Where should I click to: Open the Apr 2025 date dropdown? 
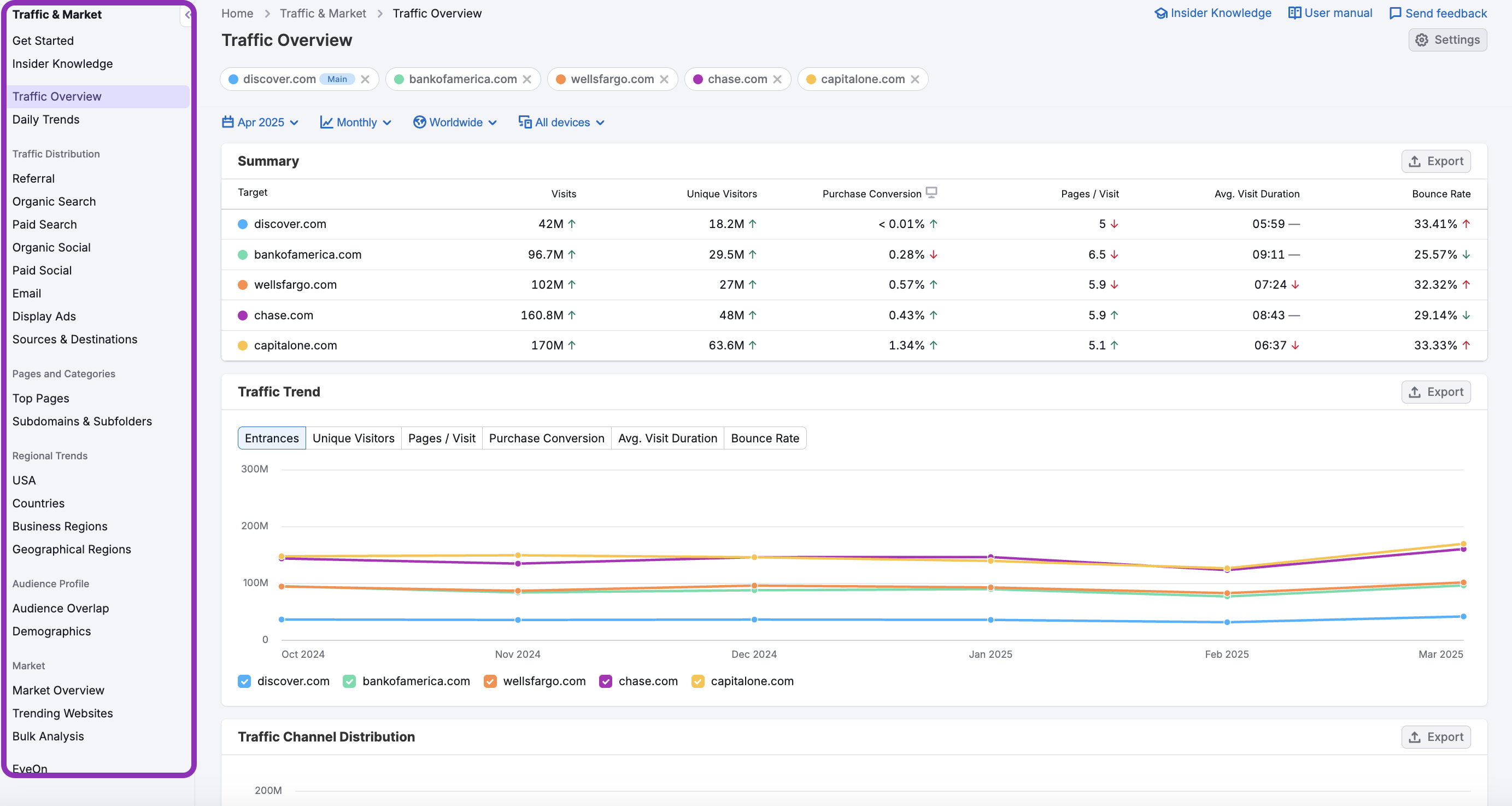coord(261,122)
